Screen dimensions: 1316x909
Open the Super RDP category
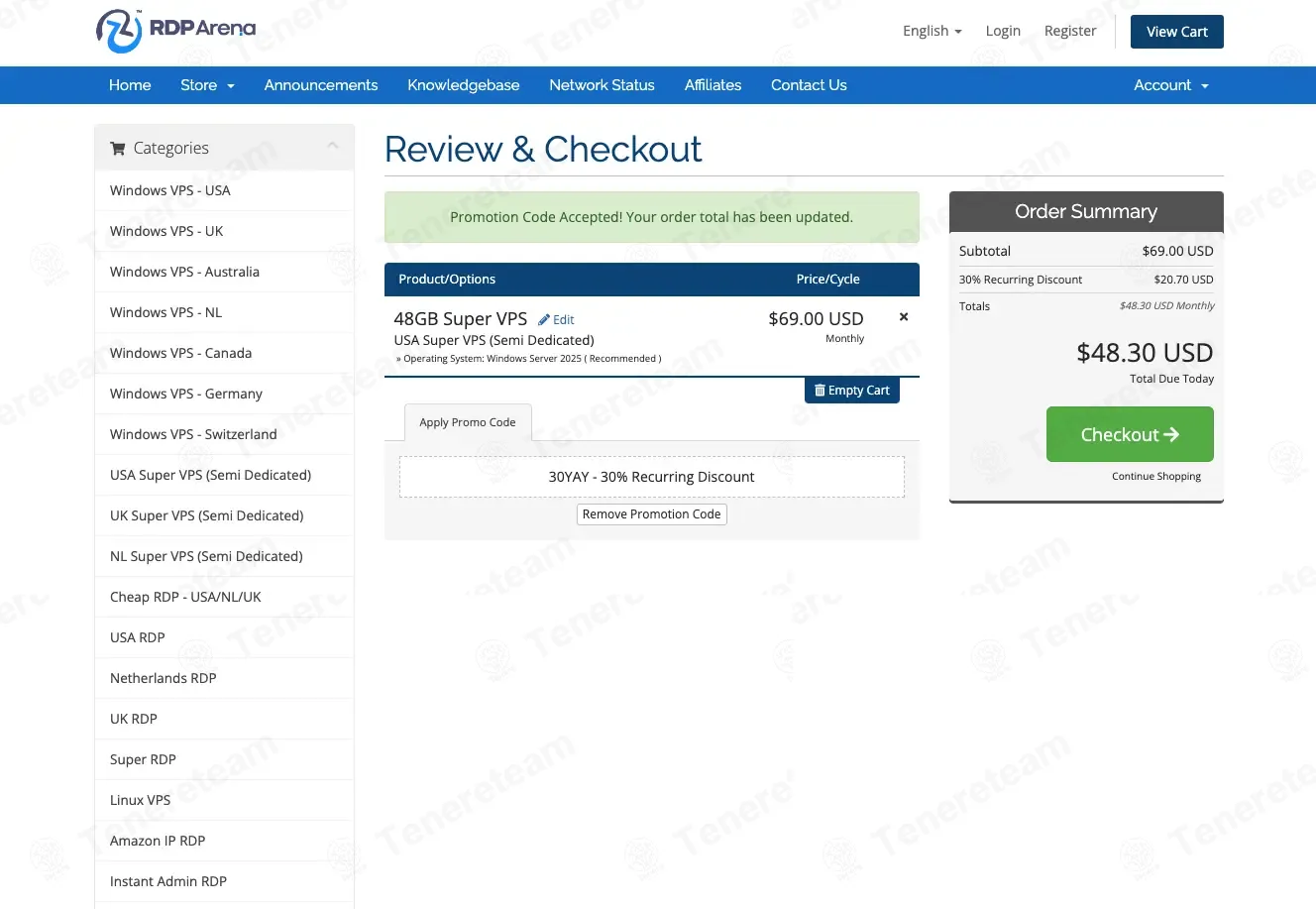224,759
